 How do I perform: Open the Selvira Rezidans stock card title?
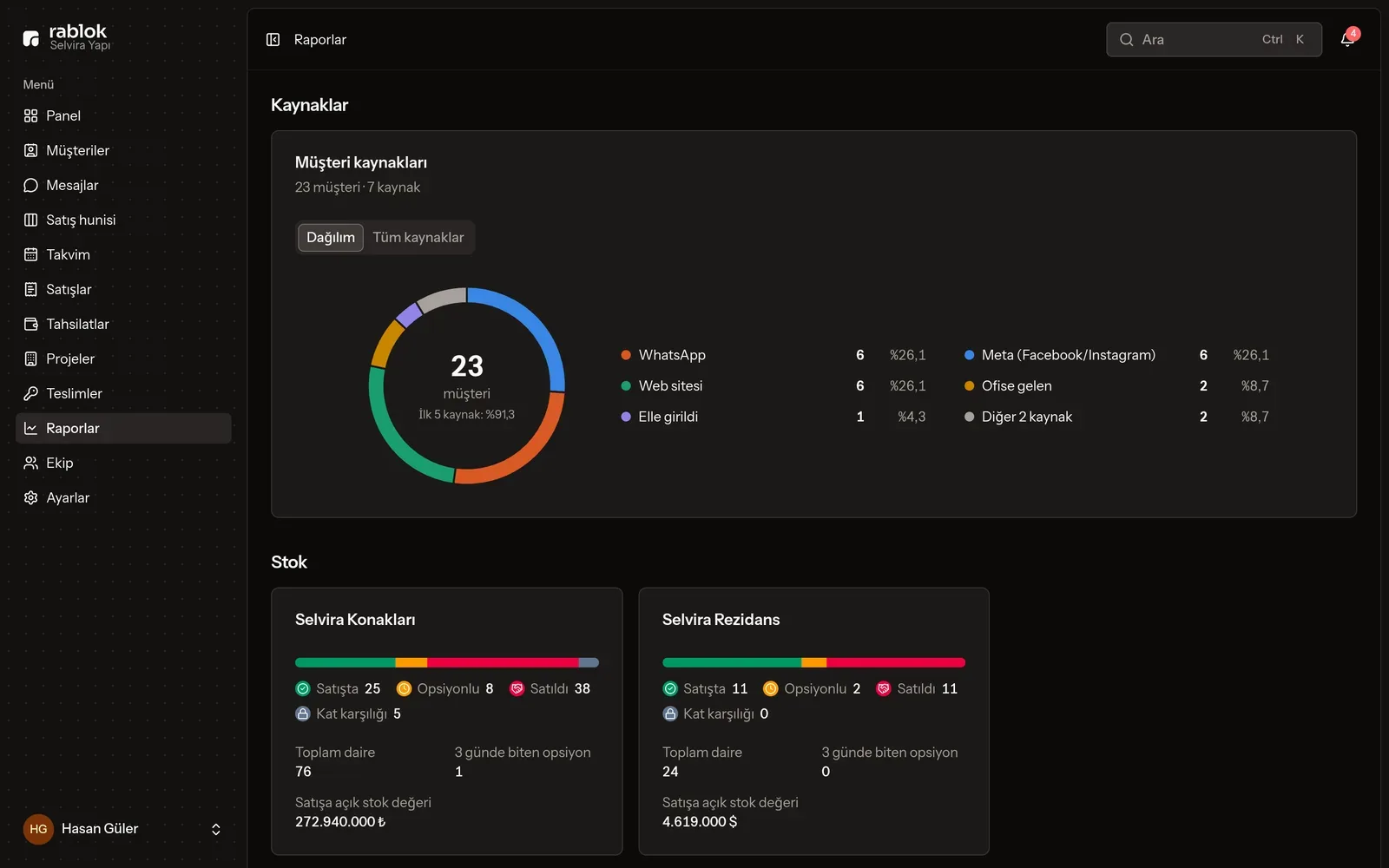tap(721, 620)
